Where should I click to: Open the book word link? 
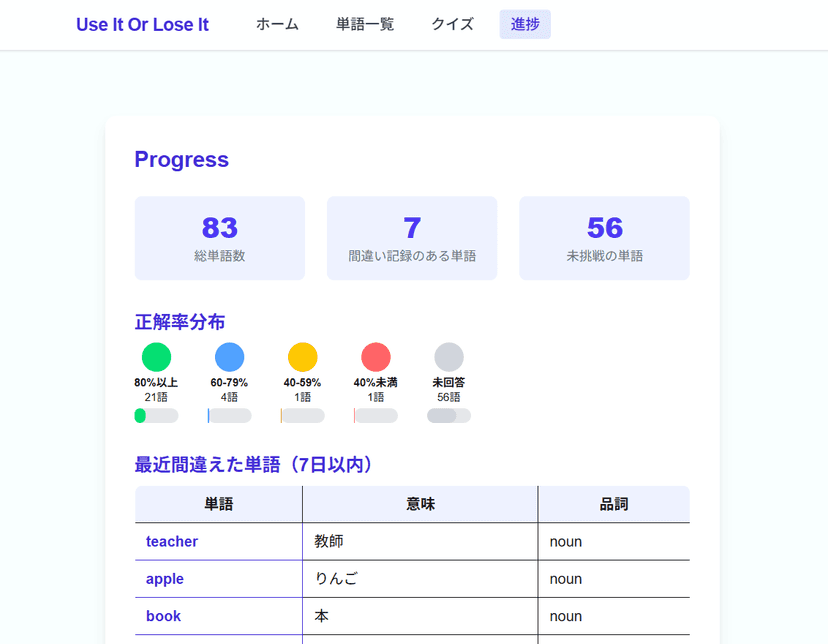point(163,616)
